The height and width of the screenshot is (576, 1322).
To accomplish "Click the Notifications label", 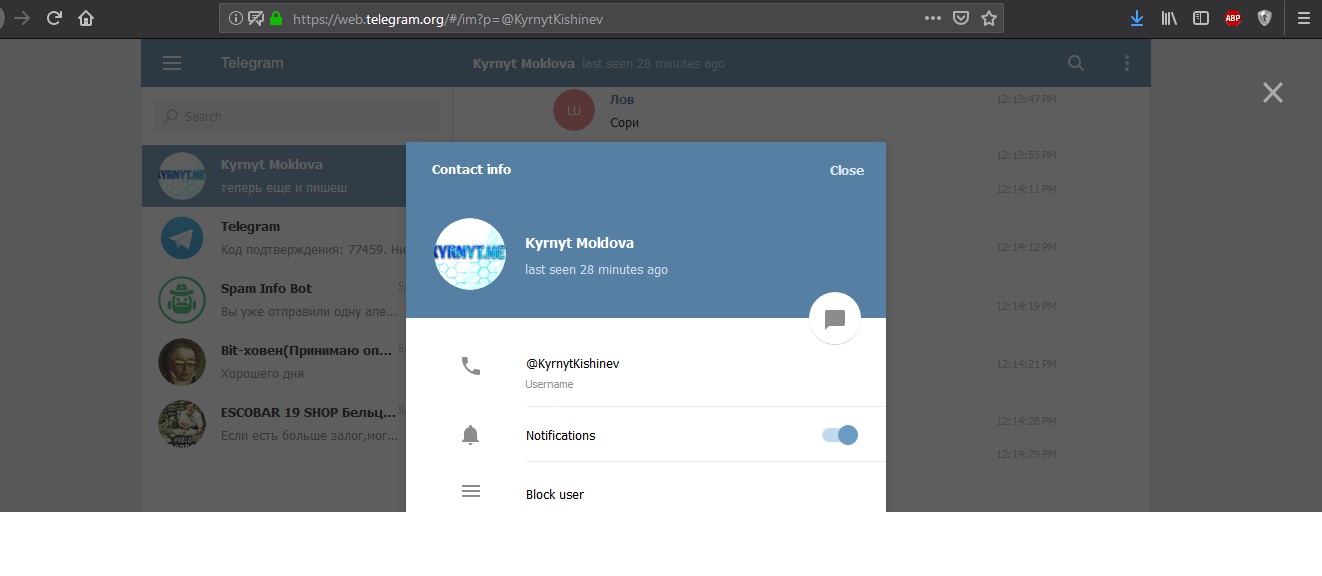I will tap(561, 435).
